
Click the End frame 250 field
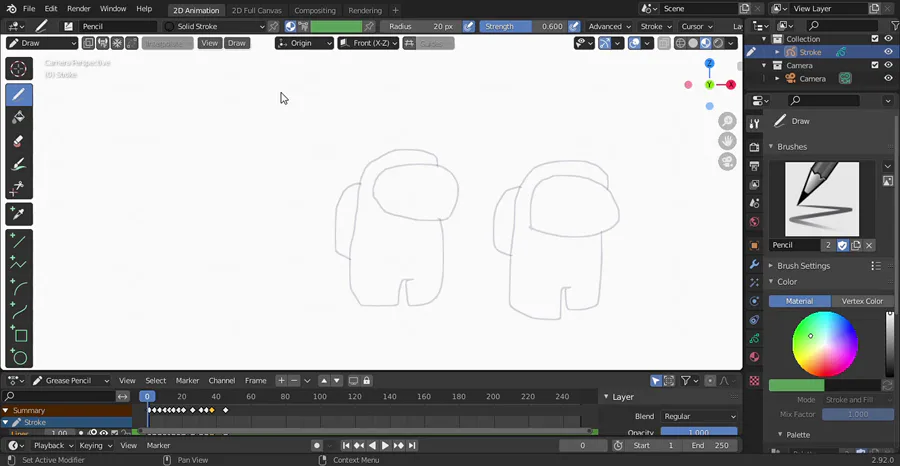[x=711, y=445]
